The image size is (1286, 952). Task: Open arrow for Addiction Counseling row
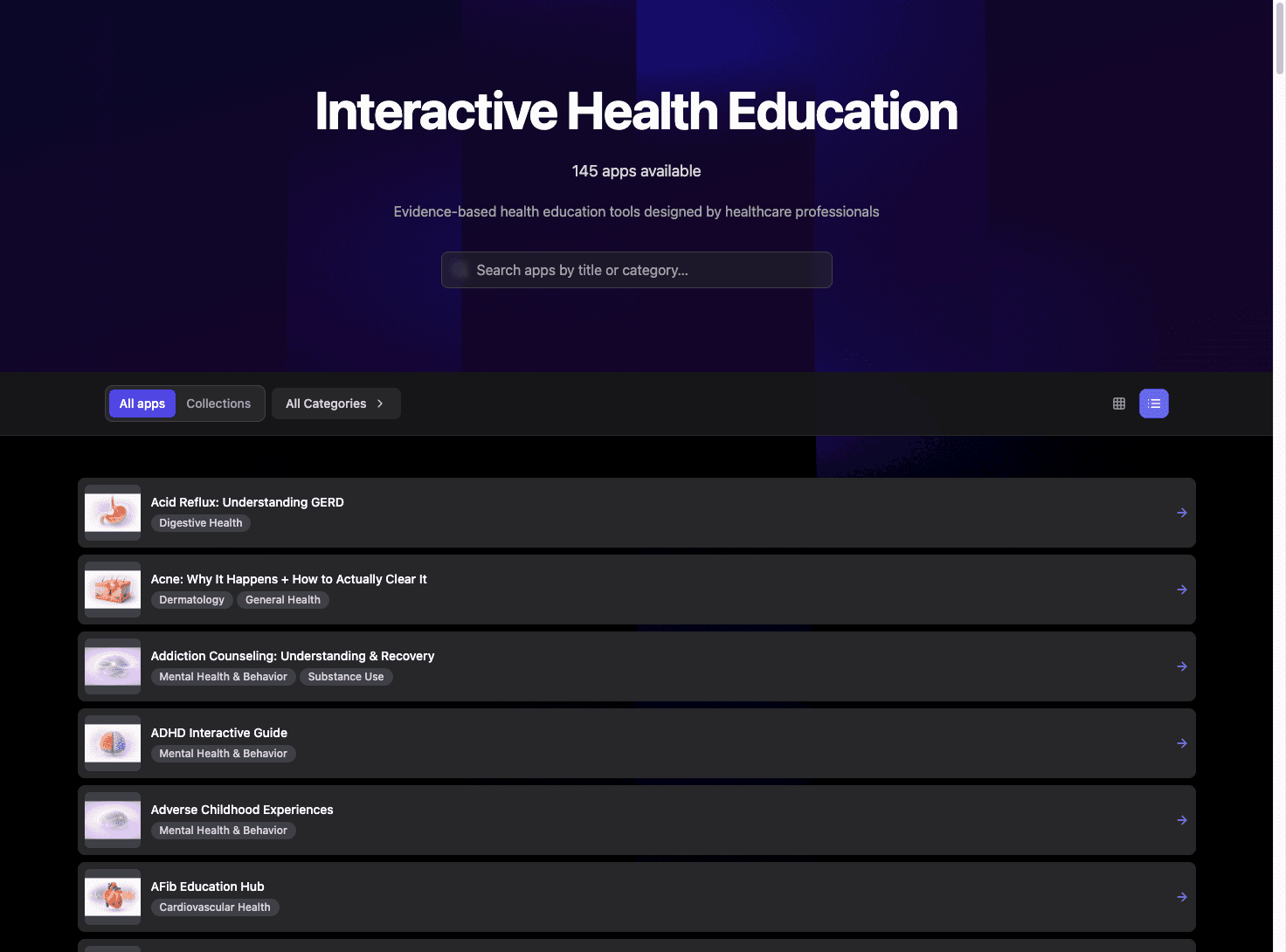point(1181,666)
